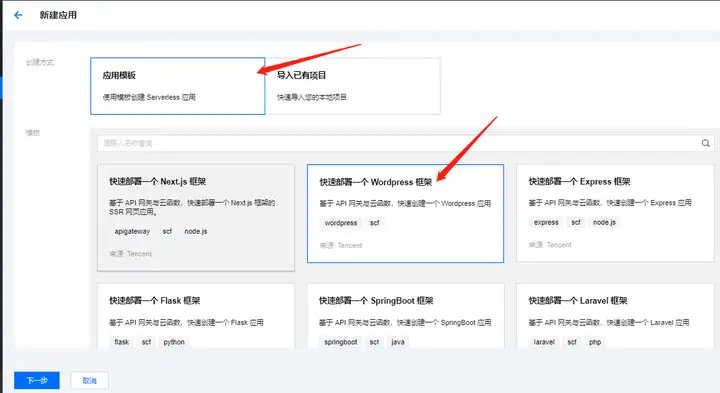Click the blue back arrow icon
This screenshot has width=720, height=393.
18,15
